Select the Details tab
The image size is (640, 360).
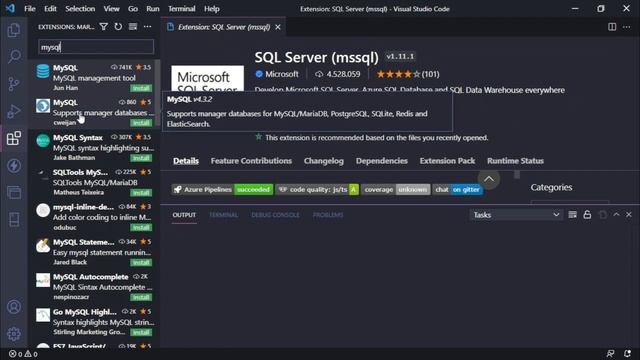tap(186, 161)
